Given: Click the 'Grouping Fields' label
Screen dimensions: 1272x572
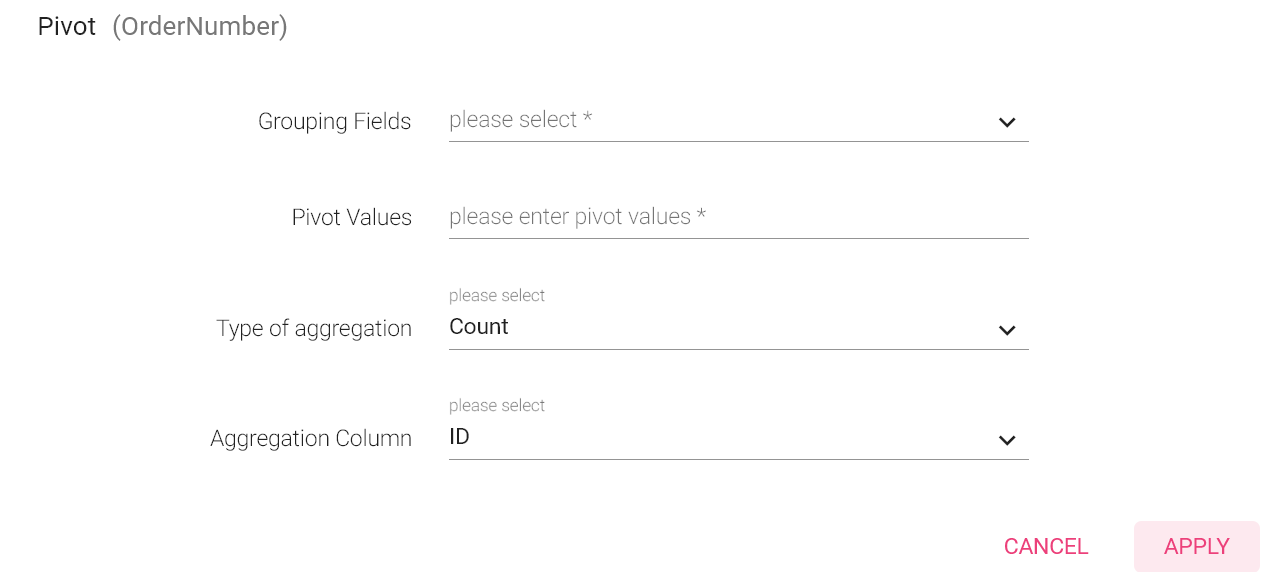Looking at the screenshot, I should 334,122.
